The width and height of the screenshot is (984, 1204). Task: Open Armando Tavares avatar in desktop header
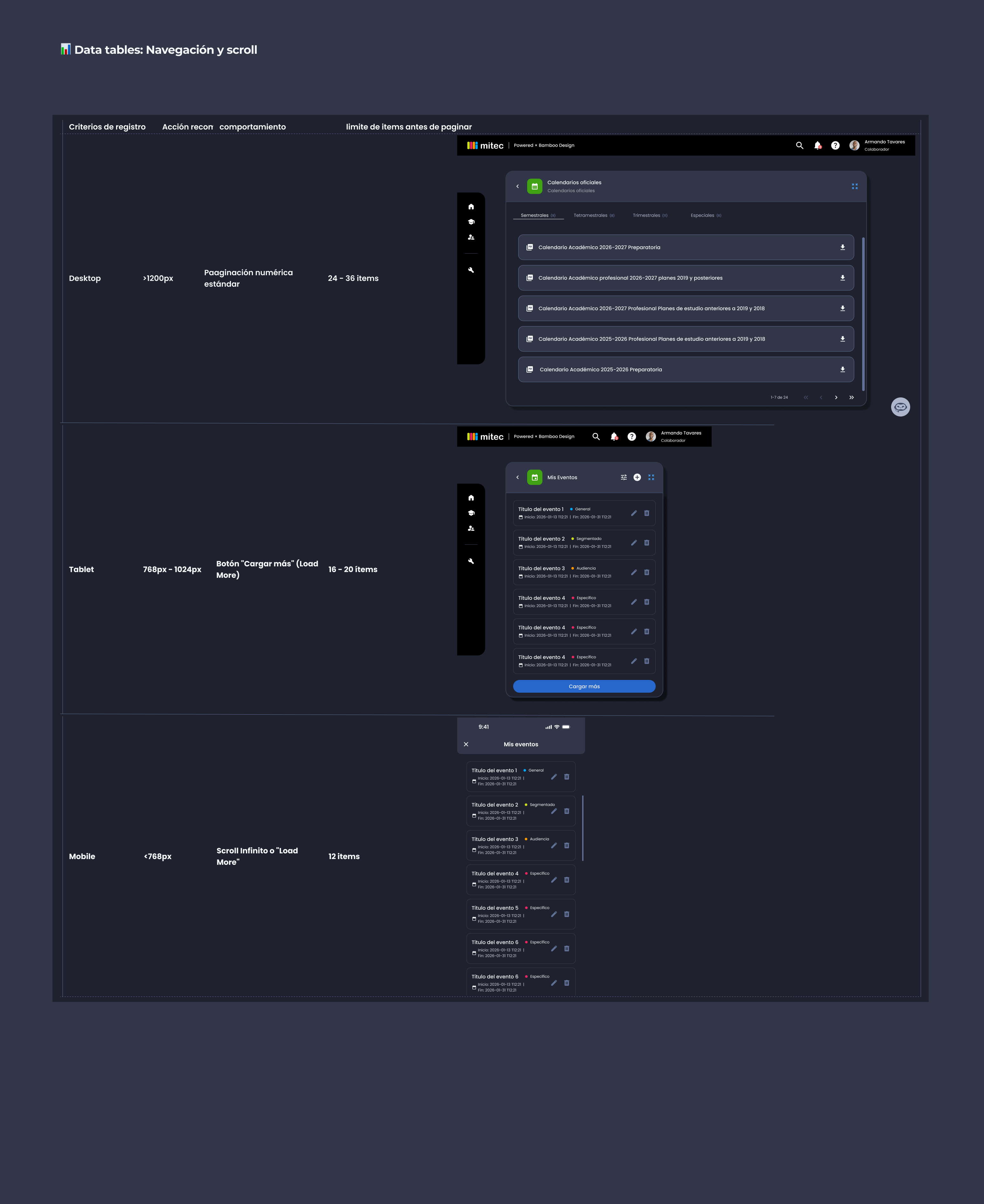[854, 146]
